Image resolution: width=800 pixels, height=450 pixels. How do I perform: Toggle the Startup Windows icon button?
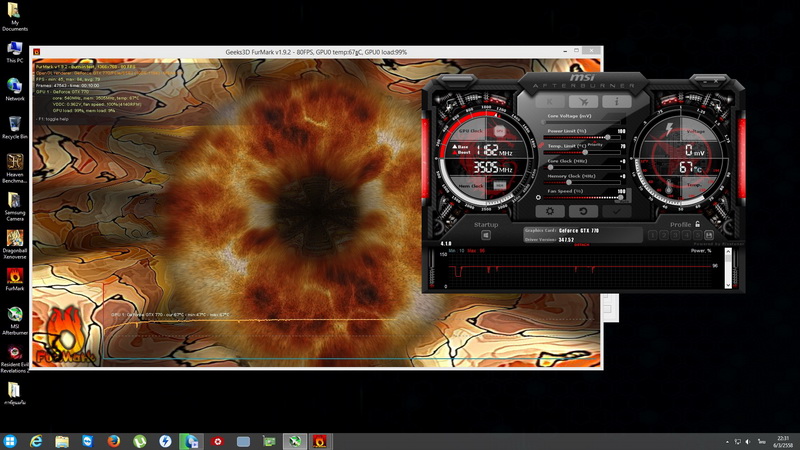click(x=486, y=235)
